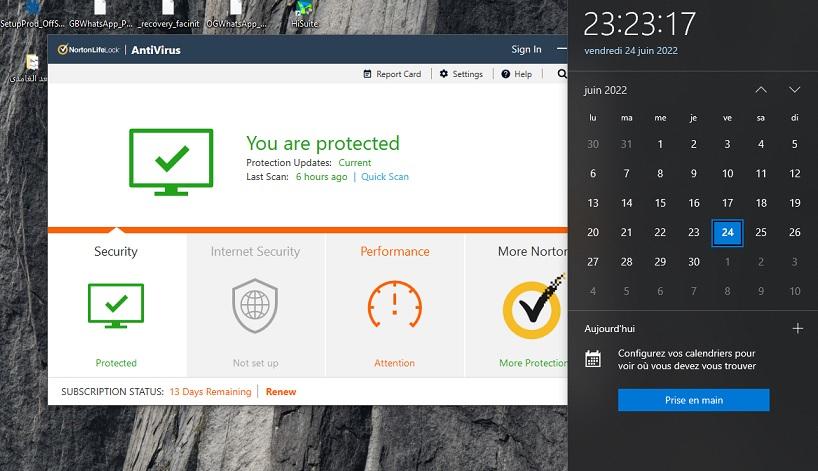This screenshot has width=818, height=471.
Task: Click the yellow Norton checkmark icon
Action: [533, 308]
